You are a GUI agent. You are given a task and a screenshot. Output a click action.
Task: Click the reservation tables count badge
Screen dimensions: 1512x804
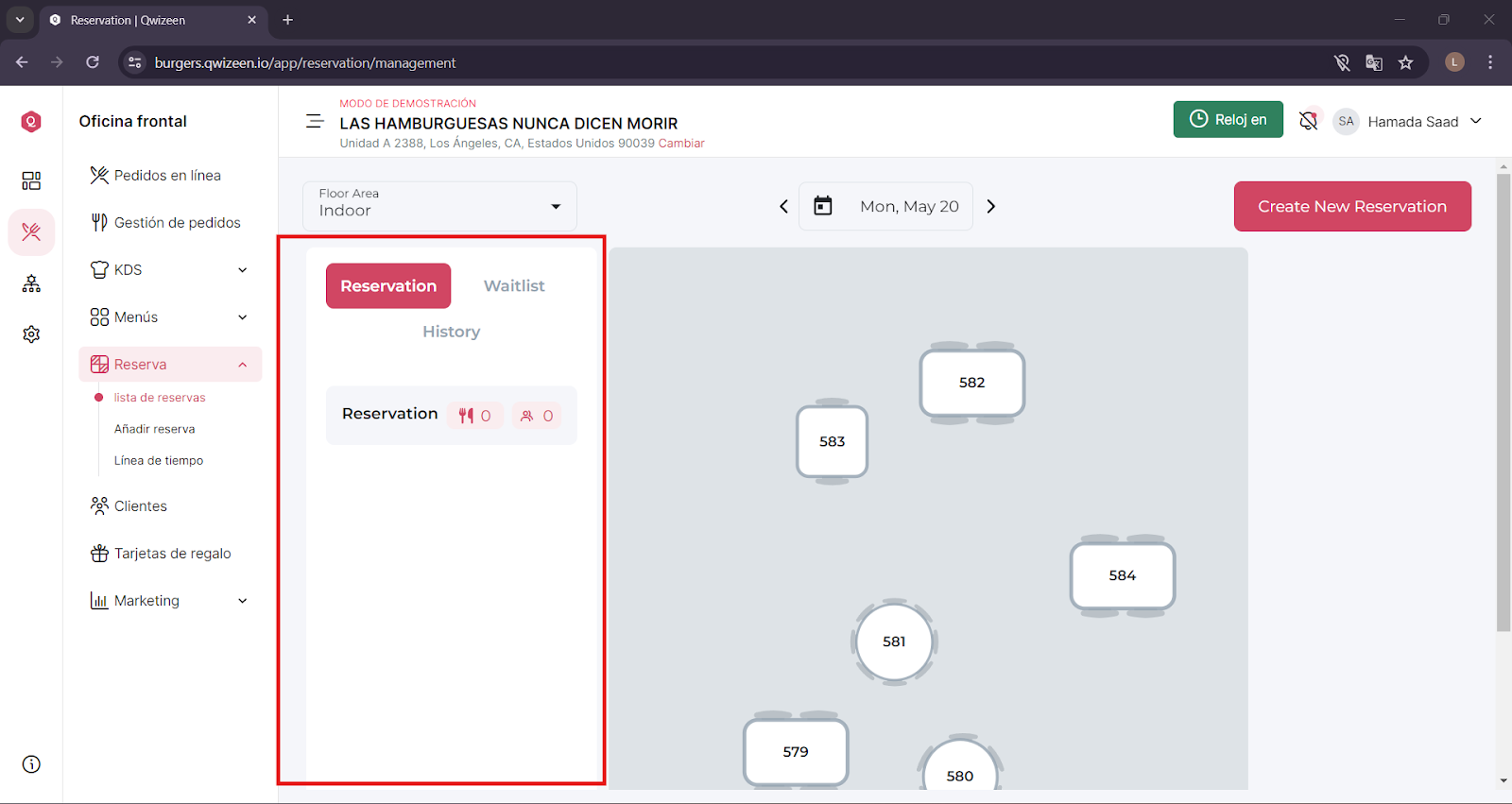475,416
